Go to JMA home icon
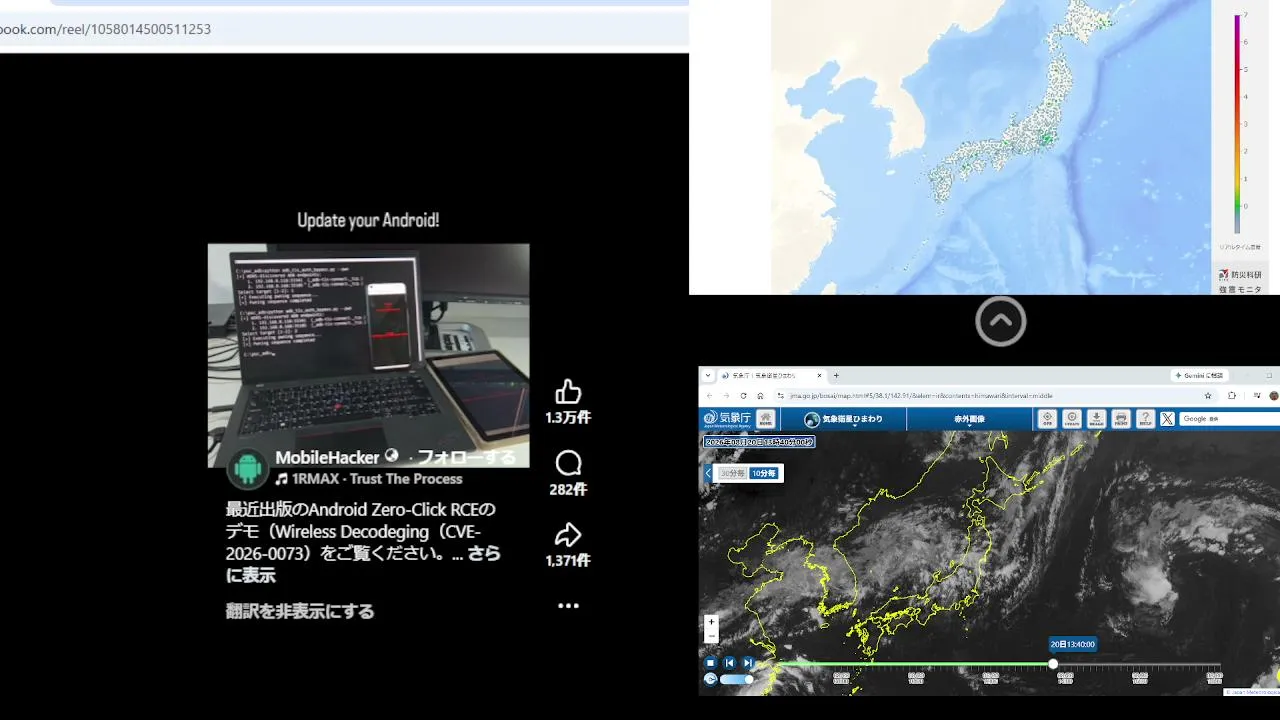 point(765,419)
